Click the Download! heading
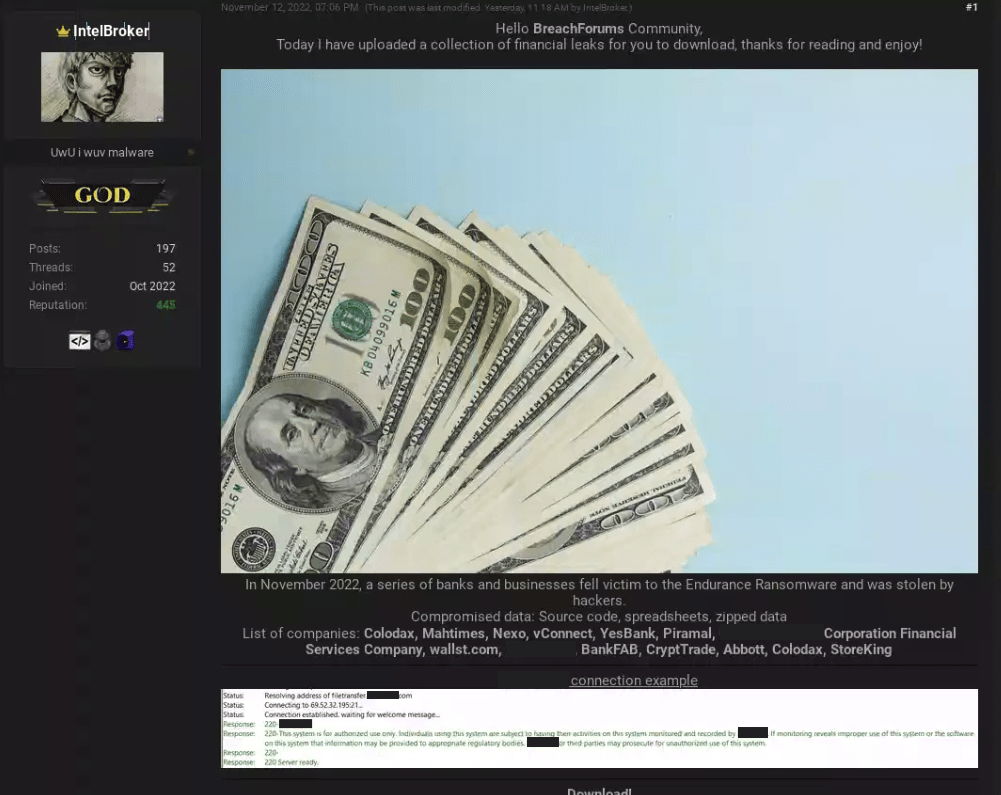 pos(599,792)
